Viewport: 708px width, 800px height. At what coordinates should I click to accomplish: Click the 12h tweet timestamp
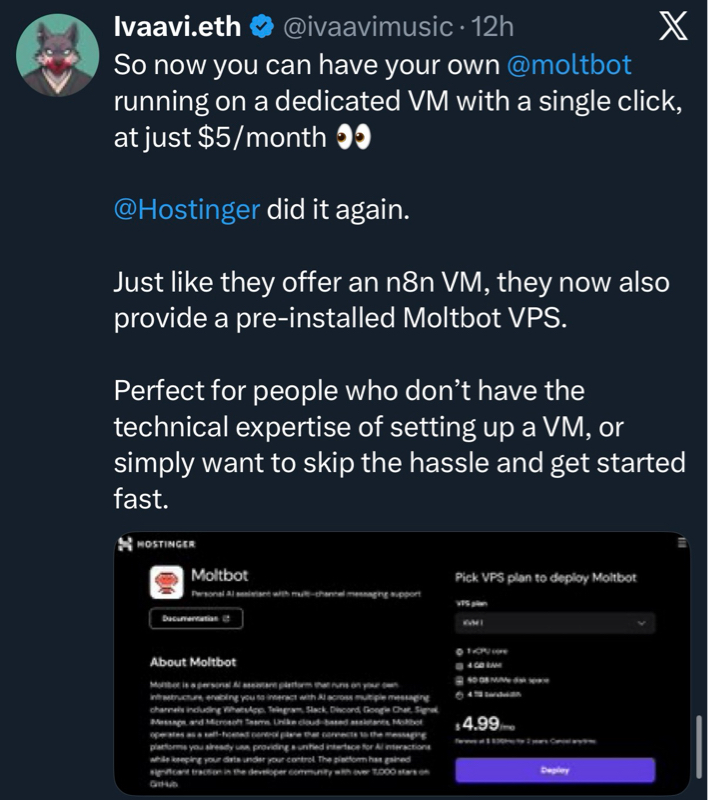coord(490,27)
